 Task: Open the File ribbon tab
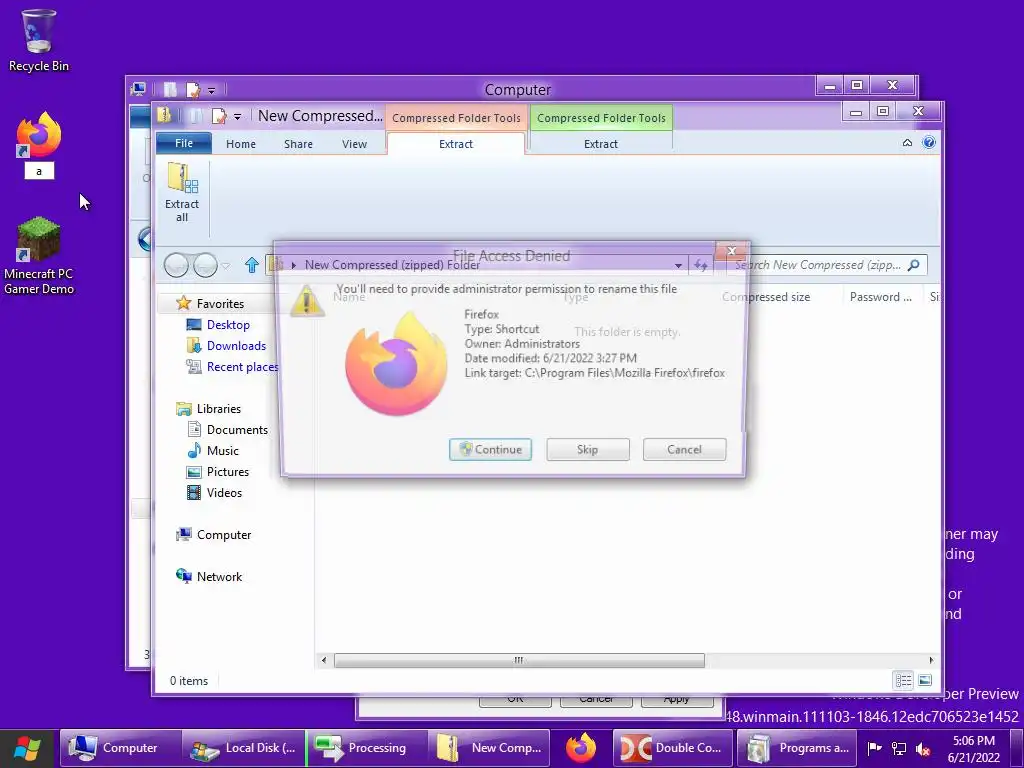coord(184,143)
